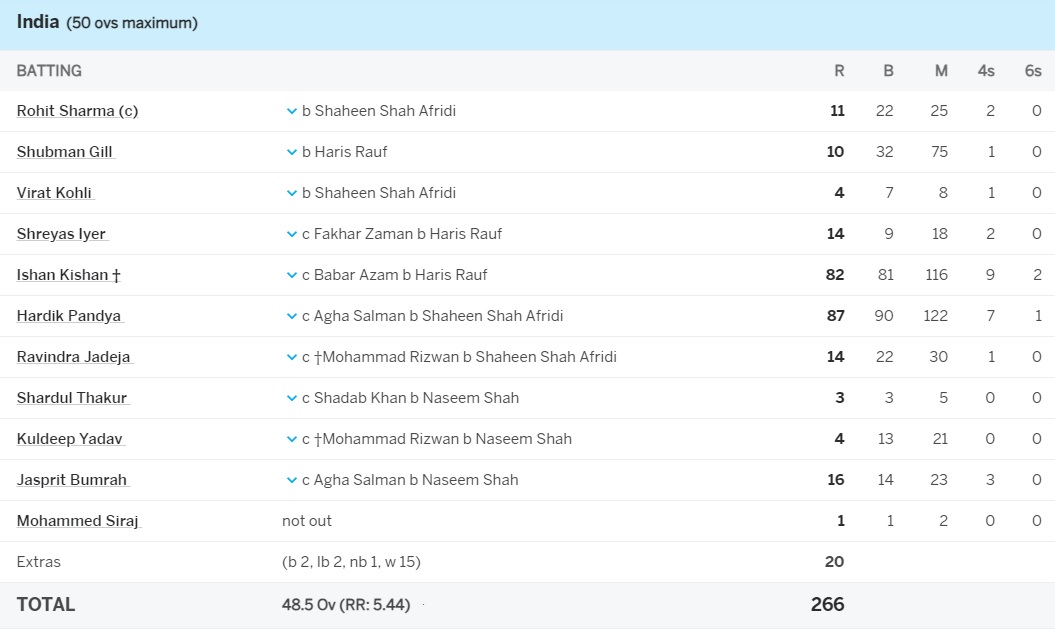Open Shreyas Iyer player link

pyautogui.click(x=61, y=234)
